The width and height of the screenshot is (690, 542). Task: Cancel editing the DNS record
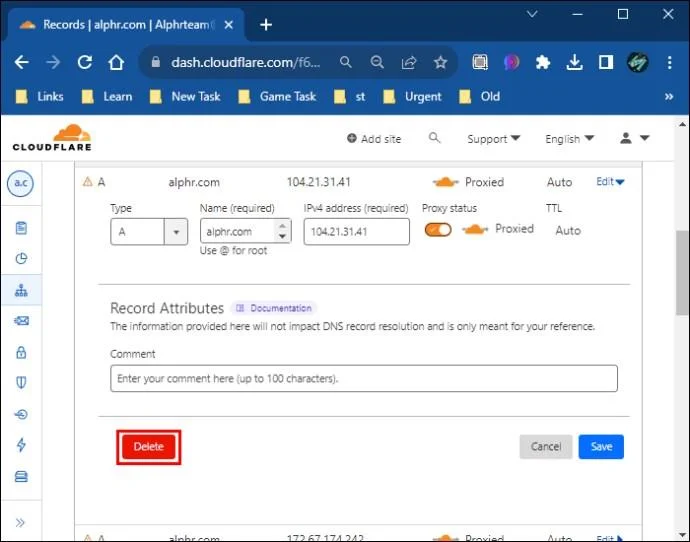point(546,447)
